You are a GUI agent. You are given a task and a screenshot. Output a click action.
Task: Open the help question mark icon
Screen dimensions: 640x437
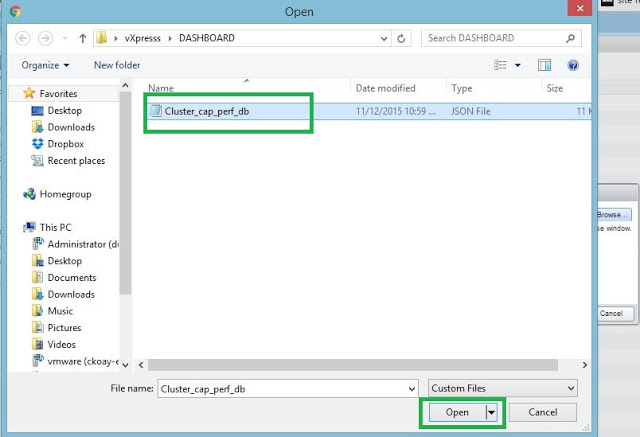tap(573, 65)
